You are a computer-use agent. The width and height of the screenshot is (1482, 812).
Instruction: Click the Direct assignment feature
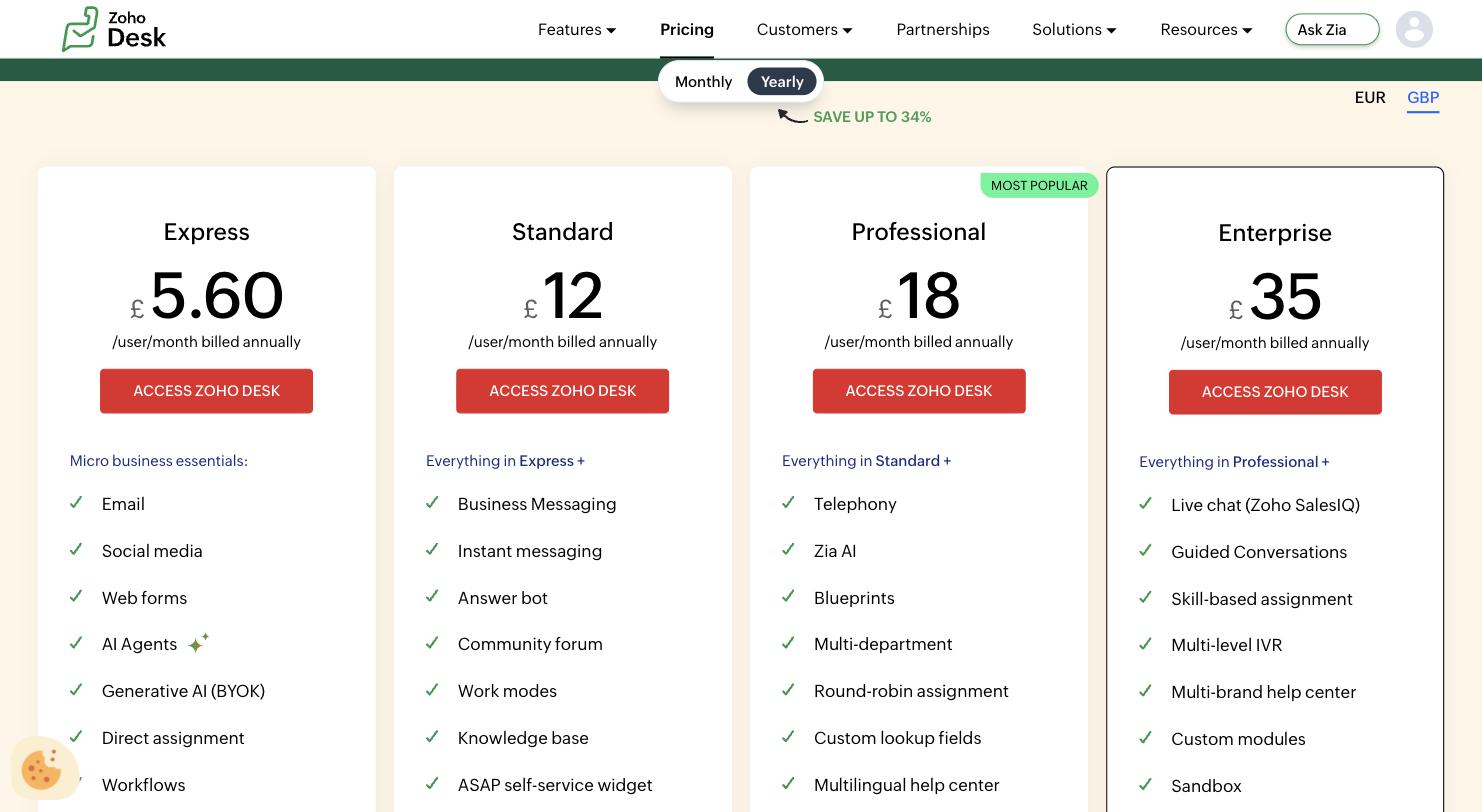tap(173, 738)
